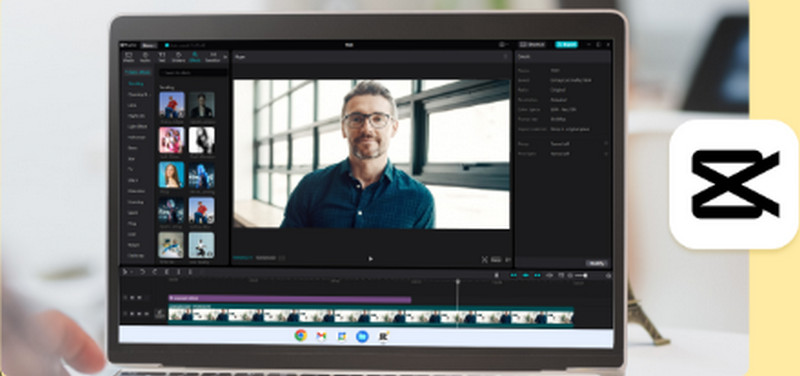The width and height of the screenshot is (800, 376).
Task: Toggle the full-screen preview icon under the player
Action: [484, 260]
